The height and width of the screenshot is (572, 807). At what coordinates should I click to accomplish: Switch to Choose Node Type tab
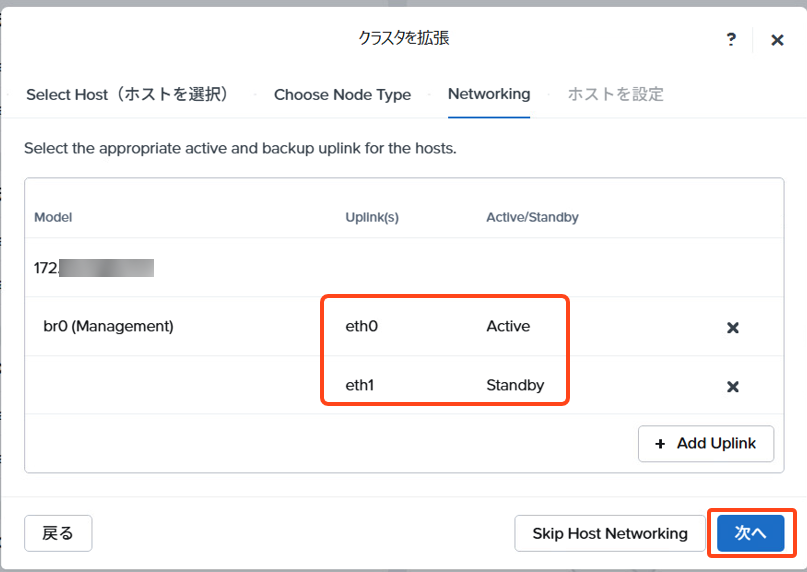pos(342,95)
